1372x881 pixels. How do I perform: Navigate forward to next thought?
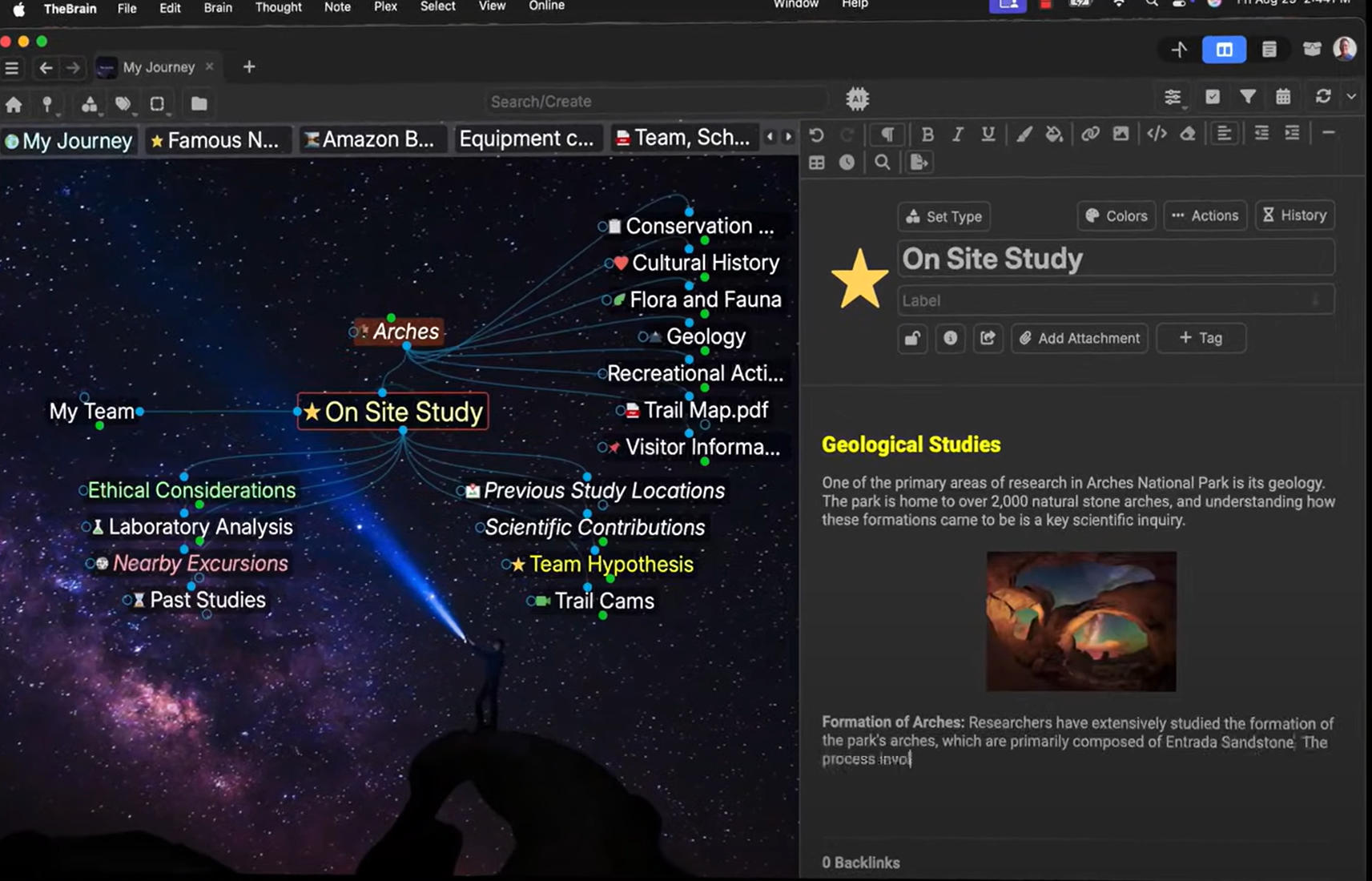(73, 68)
